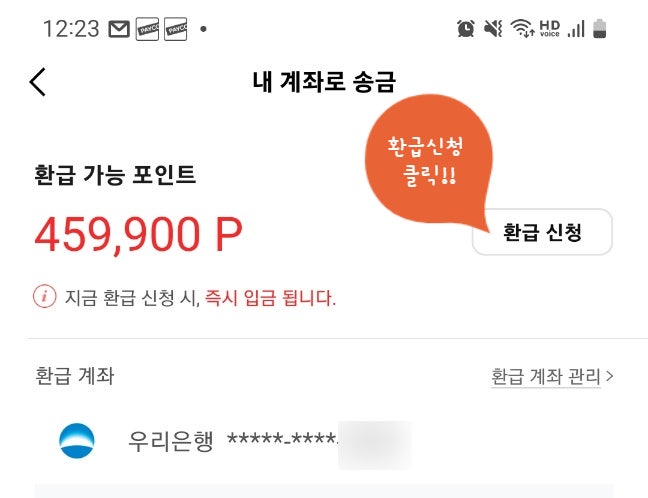Open 환급 계좌 관리 link
This screenshot has height=498, width=648.
545,377
